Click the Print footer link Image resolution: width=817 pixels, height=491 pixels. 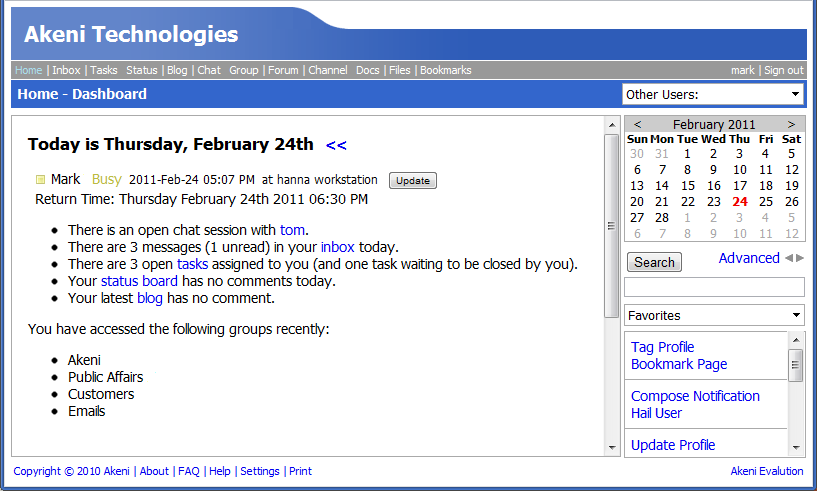click(x=301, y=471)
